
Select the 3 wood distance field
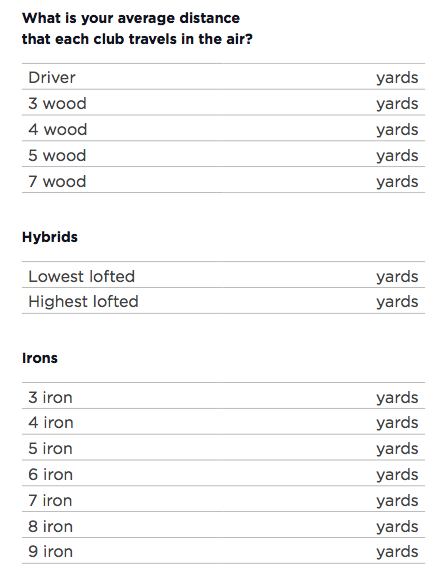tap(223, 102)
